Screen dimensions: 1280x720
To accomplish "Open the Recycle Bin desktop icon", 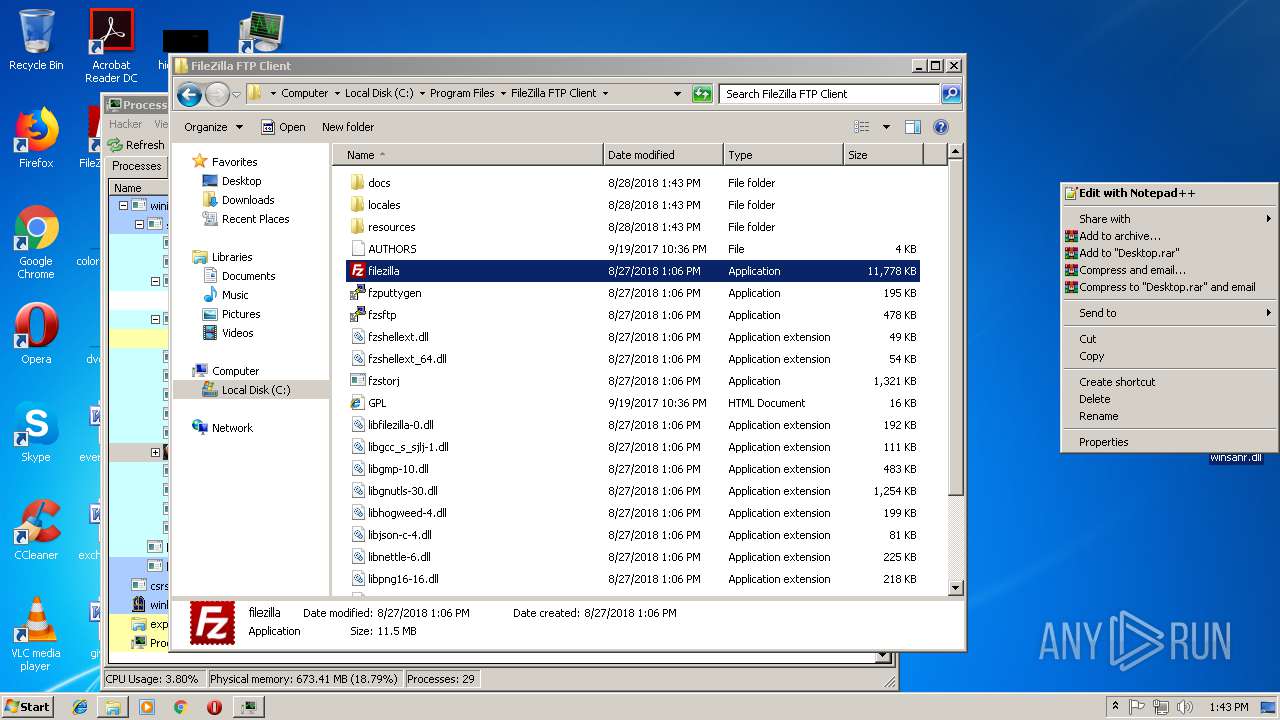I will pyautogui.click(x=36, y=40).
